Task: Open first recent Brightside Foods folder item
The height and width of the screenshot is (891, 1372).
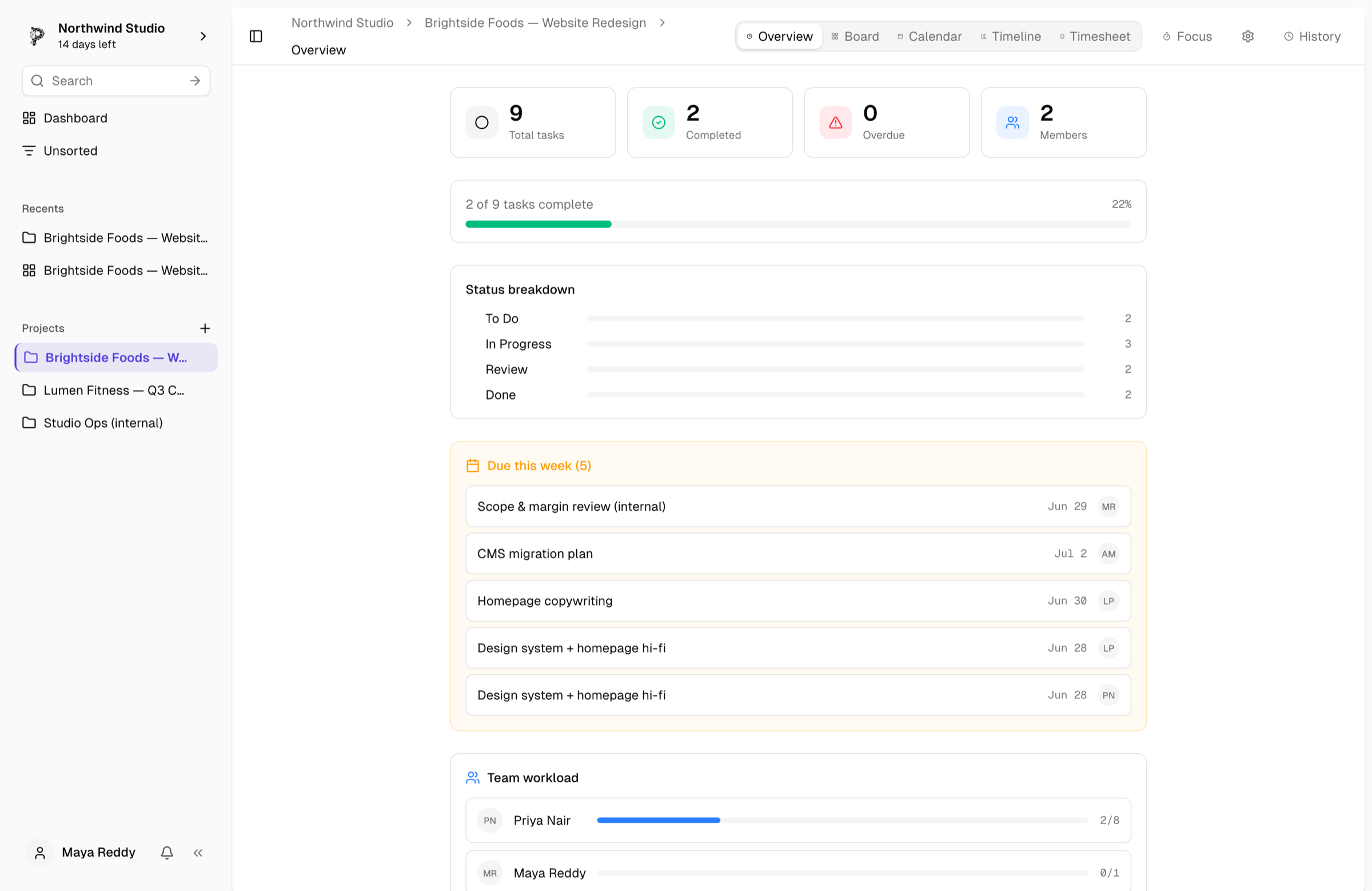Action: click(116, 237)
